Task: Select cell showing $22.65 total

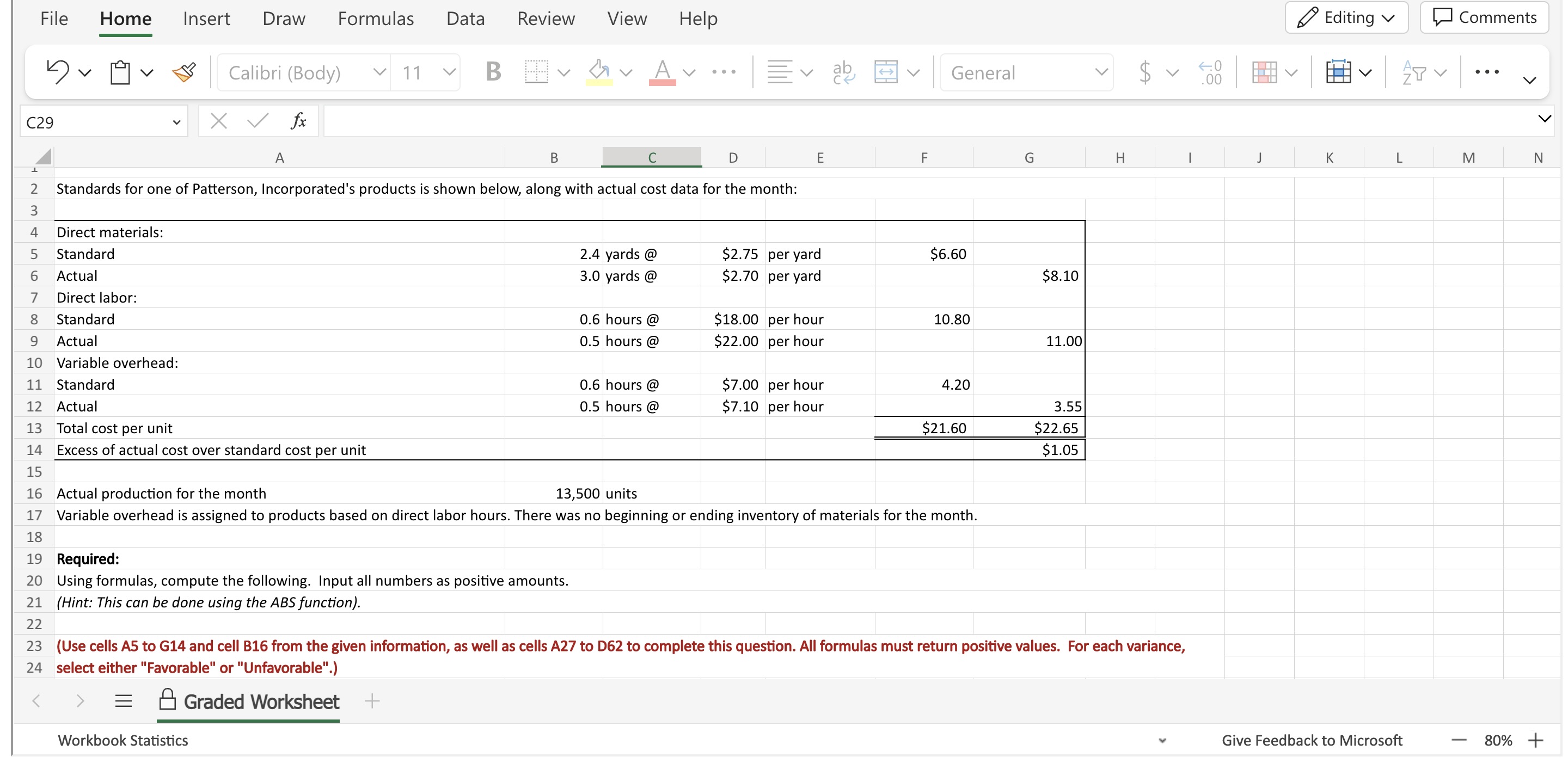Action: [1028, 428]
